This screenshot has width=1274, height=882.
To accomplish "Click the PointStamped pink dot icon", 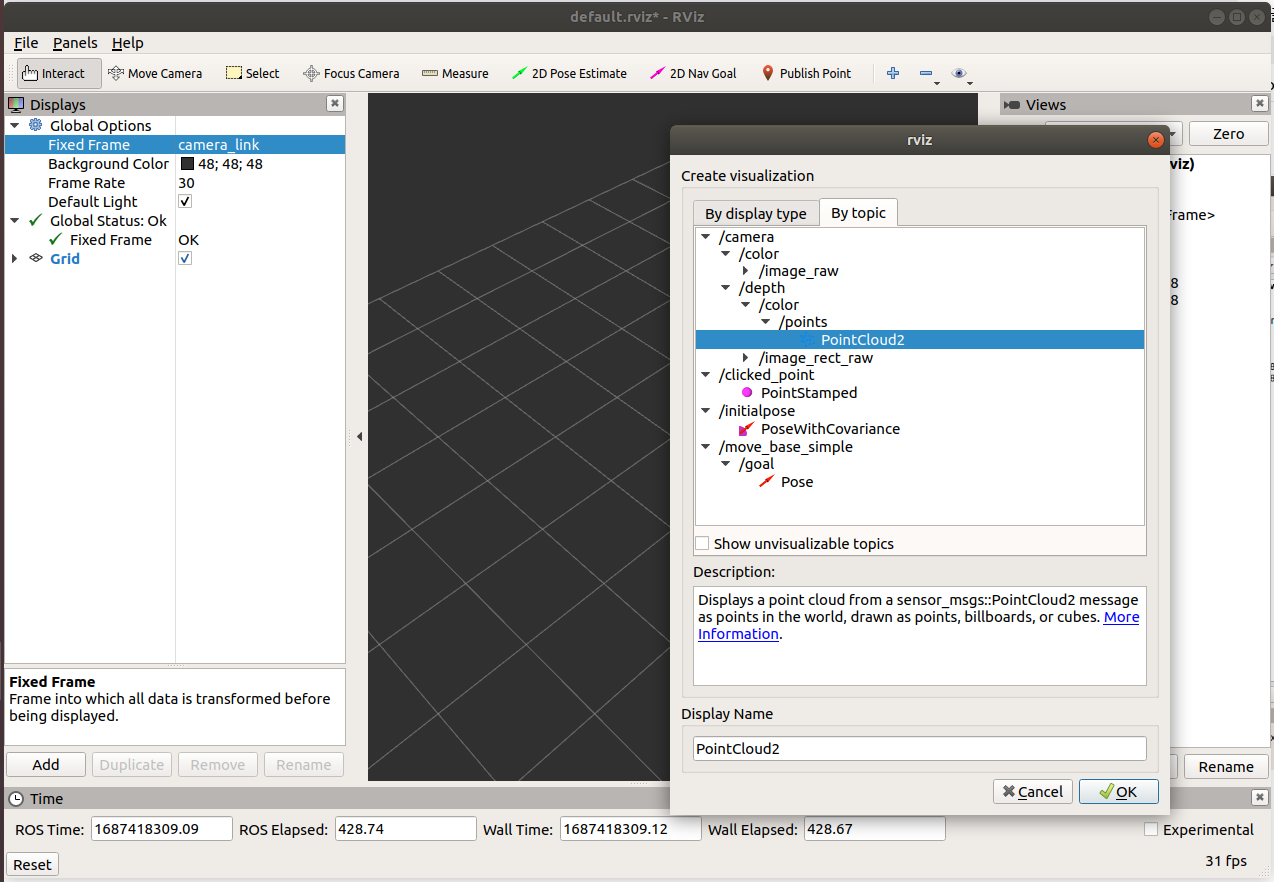I will tap(746, 393).
